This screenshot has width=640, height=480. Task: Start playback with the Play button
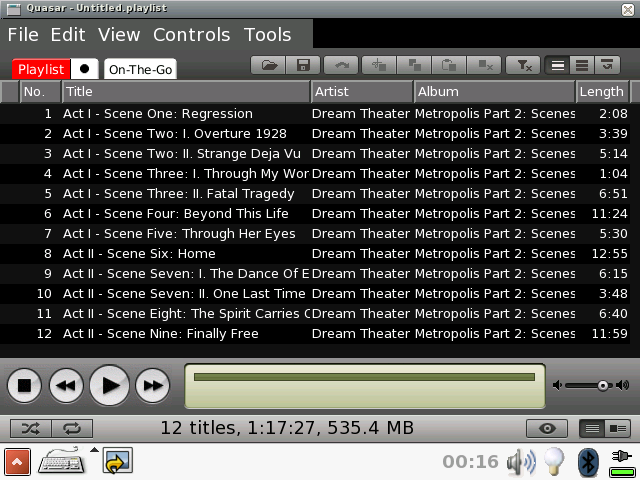click(109, 385)
